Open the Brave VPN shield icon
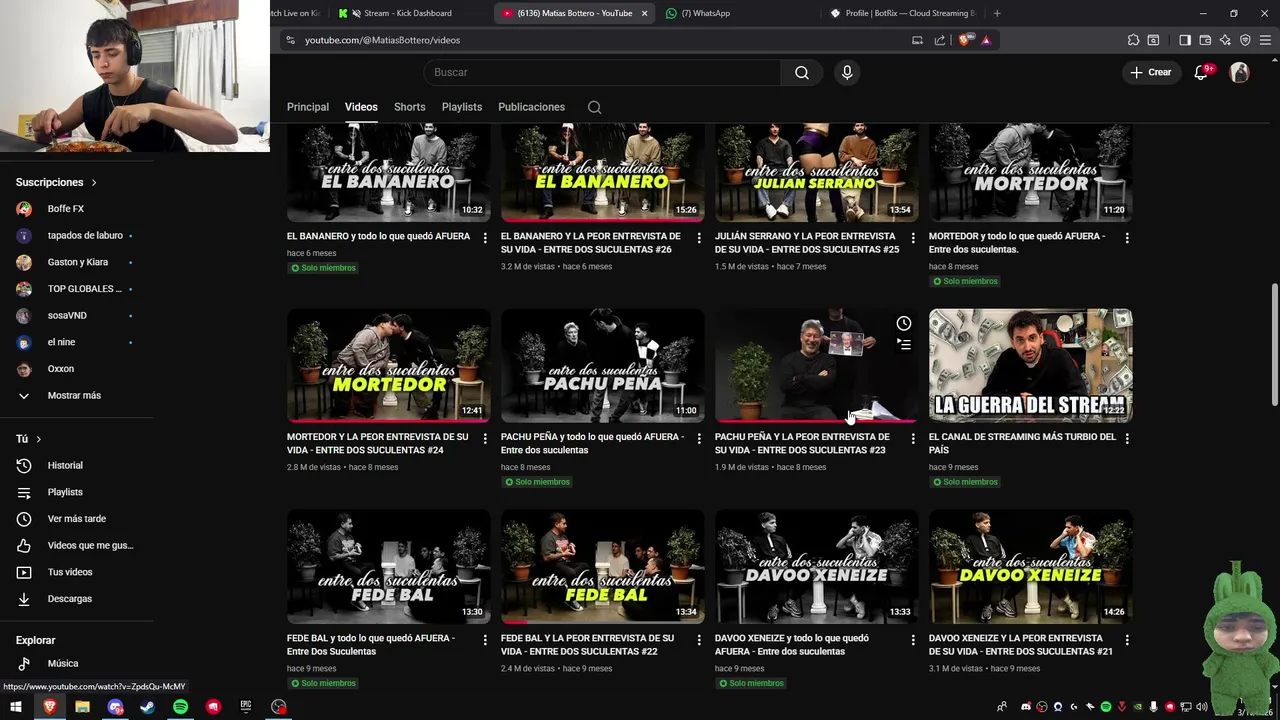1280x720 pixels. [x=1245, y=40]
